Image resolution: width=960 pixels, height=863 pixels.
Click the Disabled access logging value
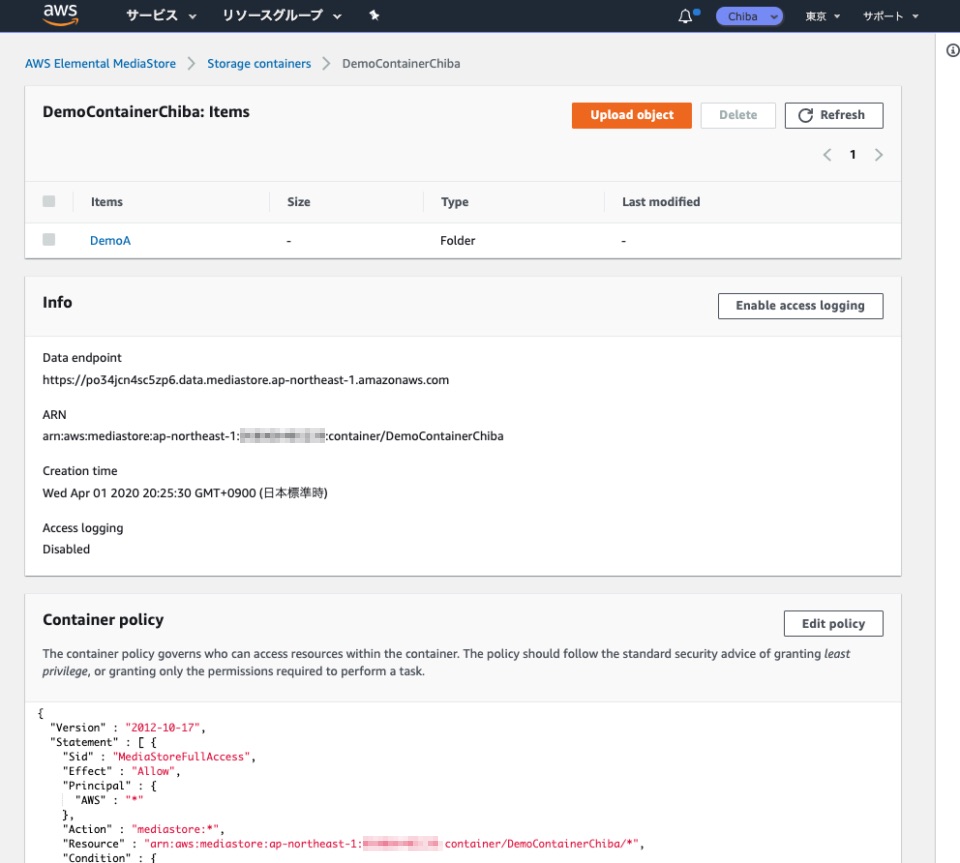[x=66, y=549]
